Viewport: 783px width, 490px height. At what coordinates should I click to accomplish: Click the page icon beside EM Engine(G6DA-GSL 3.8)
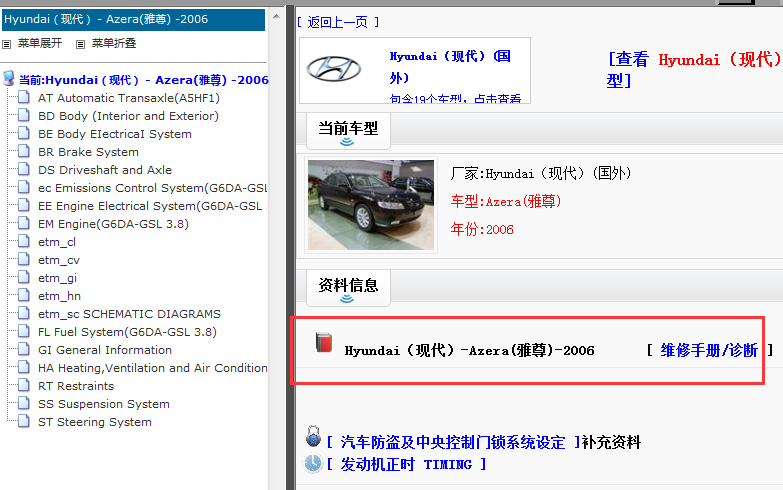pos(23,223)
